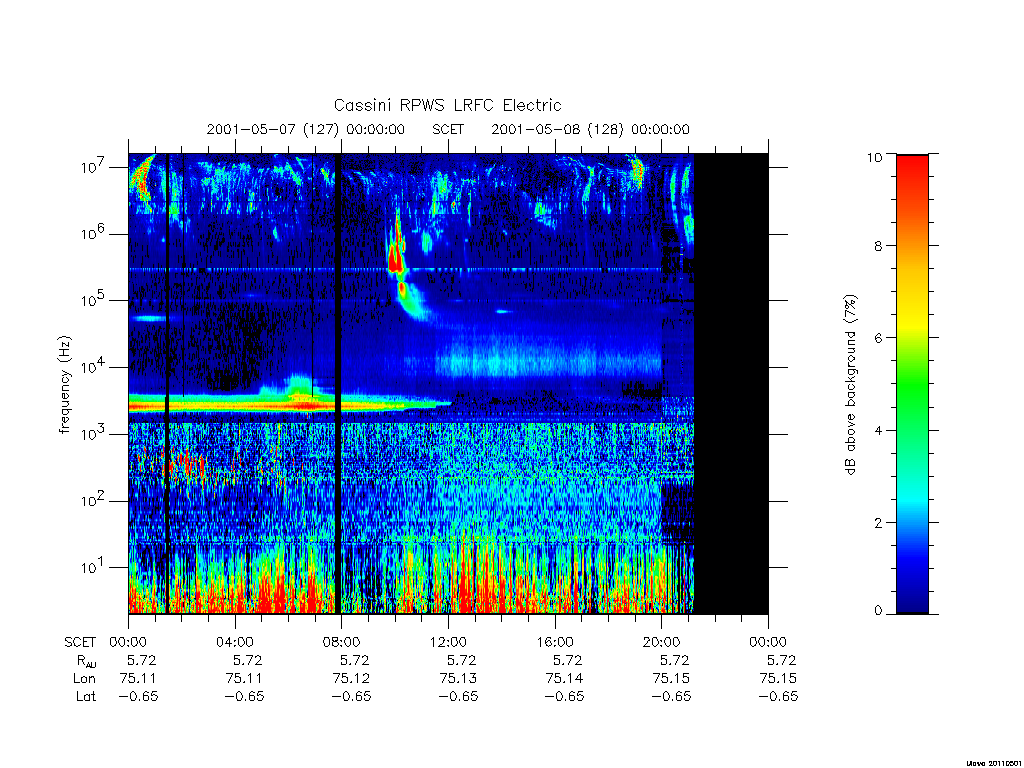Click the colorbar label "2"
Viewport: 1024px width, 768px height.
[878, 522]
